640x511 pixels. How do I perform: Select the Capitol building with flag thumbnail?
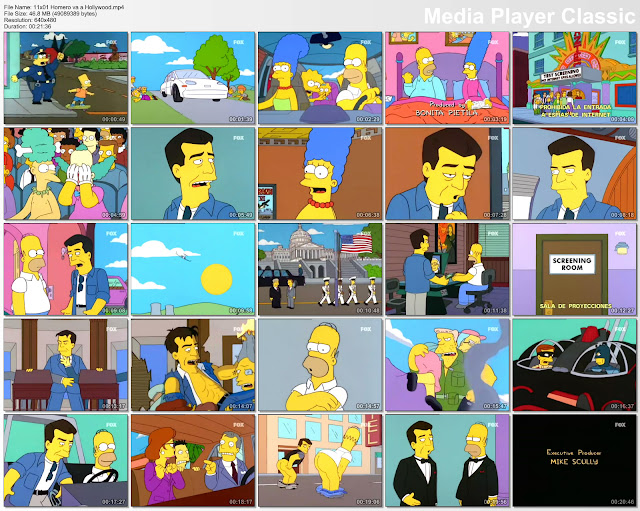coord(320,269)
